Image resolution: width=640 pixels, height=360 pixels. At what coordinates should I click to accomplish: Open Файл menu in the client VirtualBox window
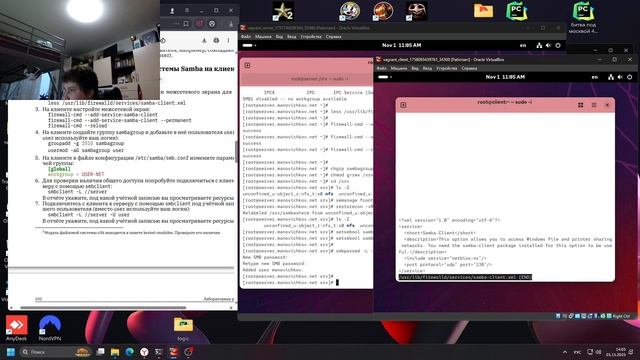[382, 68]
